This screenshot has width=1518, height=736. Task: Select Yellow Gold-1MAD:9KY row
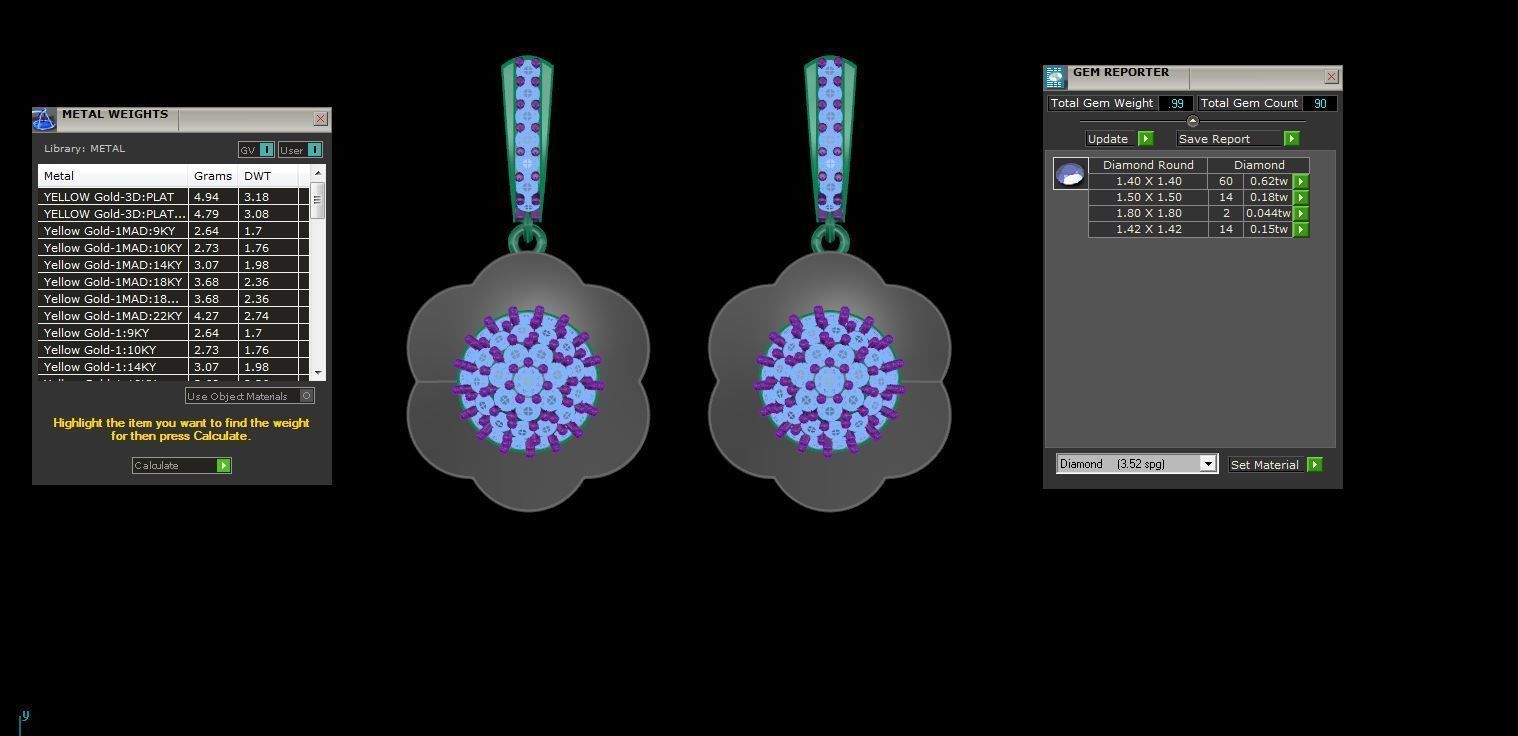pyautogui.click(x=173, y=231)
